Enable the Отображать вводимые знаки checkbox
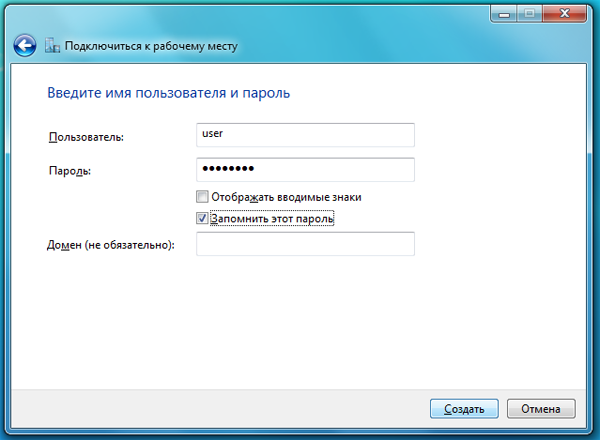The image size is (600, 440). click(202, 197)
